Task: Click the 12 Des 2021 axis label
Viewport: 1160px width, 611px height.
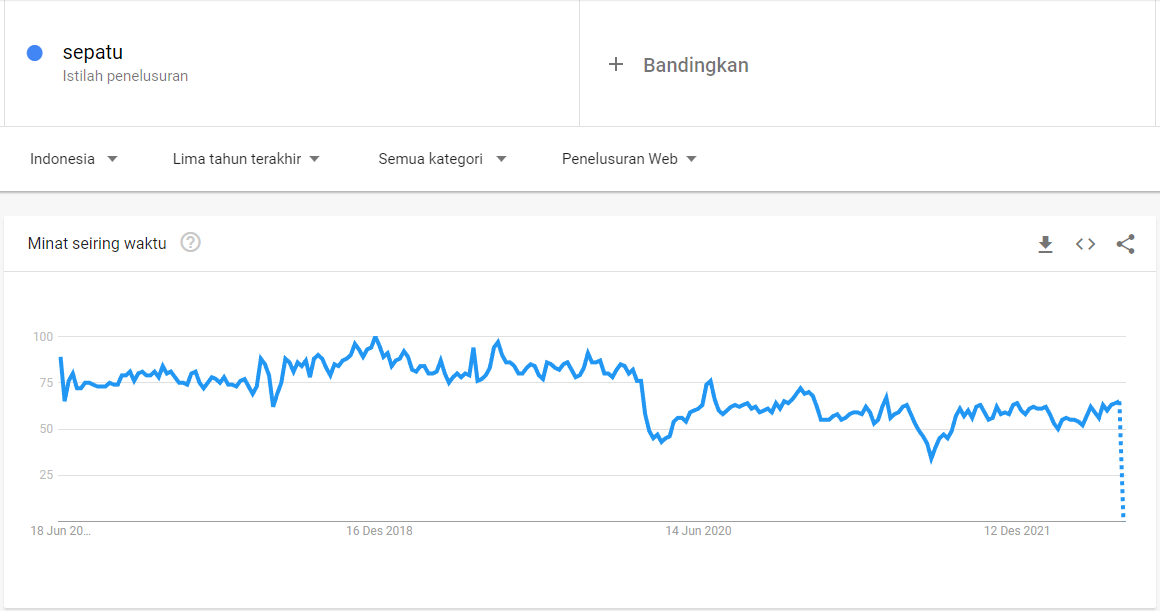Action: [1017, 531]
